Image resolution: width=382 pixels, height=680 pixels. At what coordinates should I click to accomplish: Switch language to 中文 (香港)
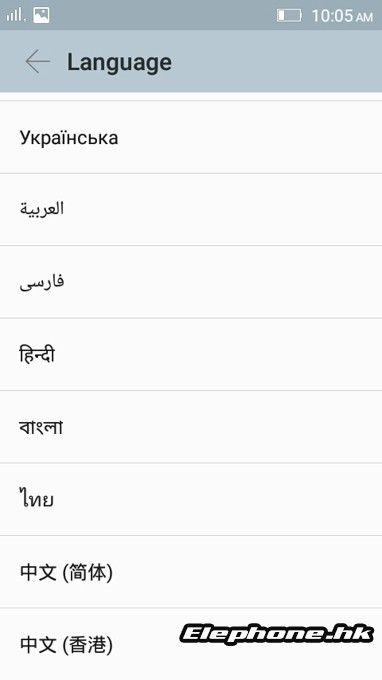(x=191, y=644)
